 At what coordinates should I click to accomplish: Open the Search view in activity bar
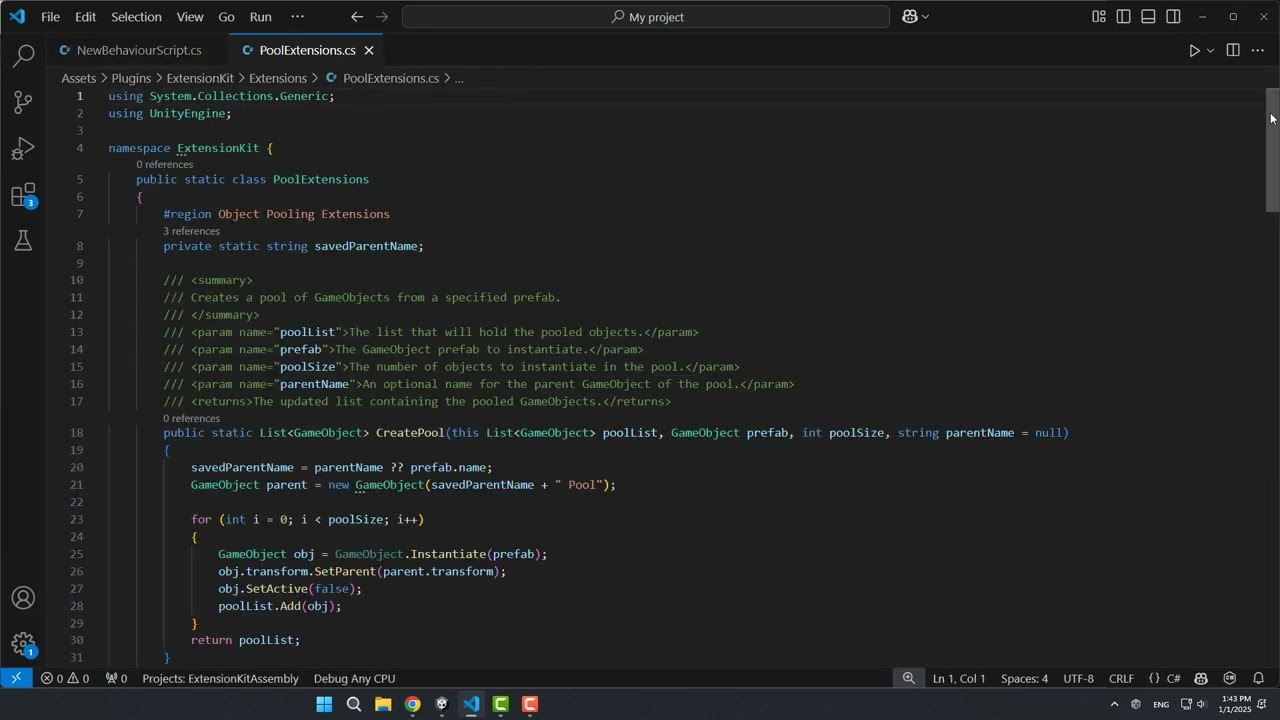click(23, 56)
